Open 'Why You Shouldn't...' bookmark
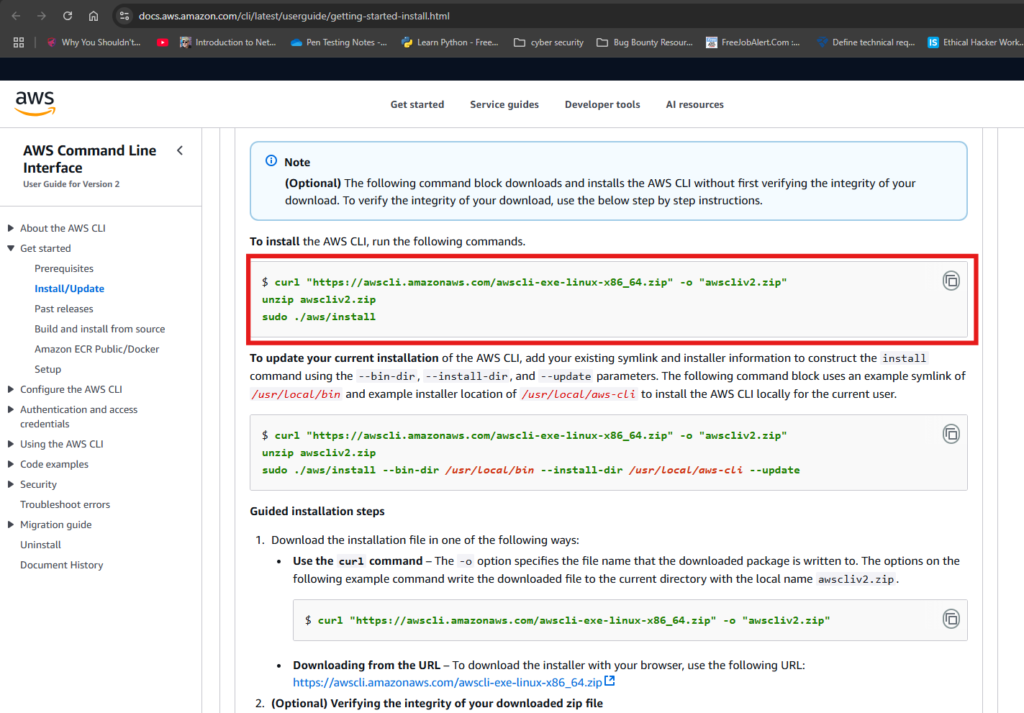 [x=93, y=42]
